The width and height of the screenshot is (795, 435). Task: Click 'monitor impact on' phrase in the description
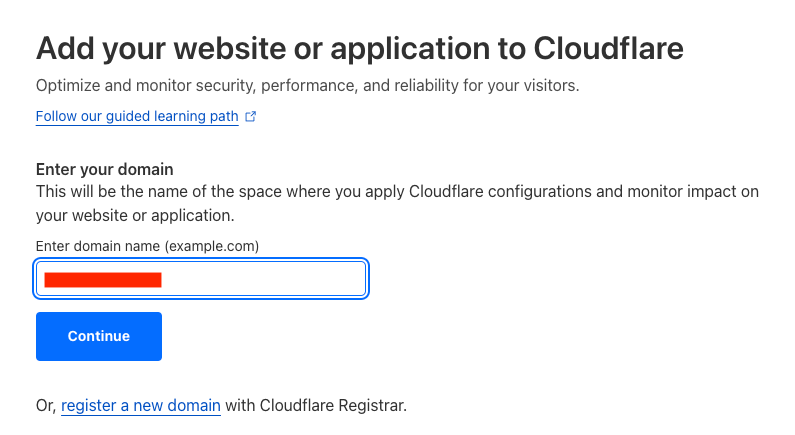coord(693,192)
